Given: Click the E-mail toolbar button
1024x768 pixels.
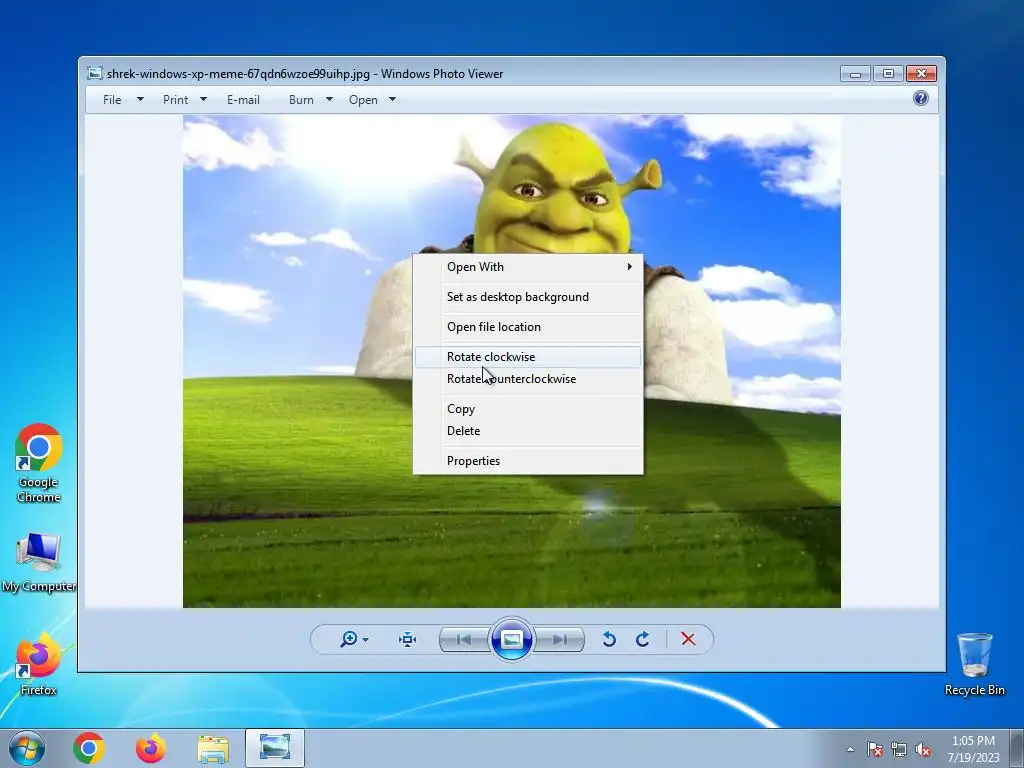Looking at the screenshot, I should click(243, 100).
